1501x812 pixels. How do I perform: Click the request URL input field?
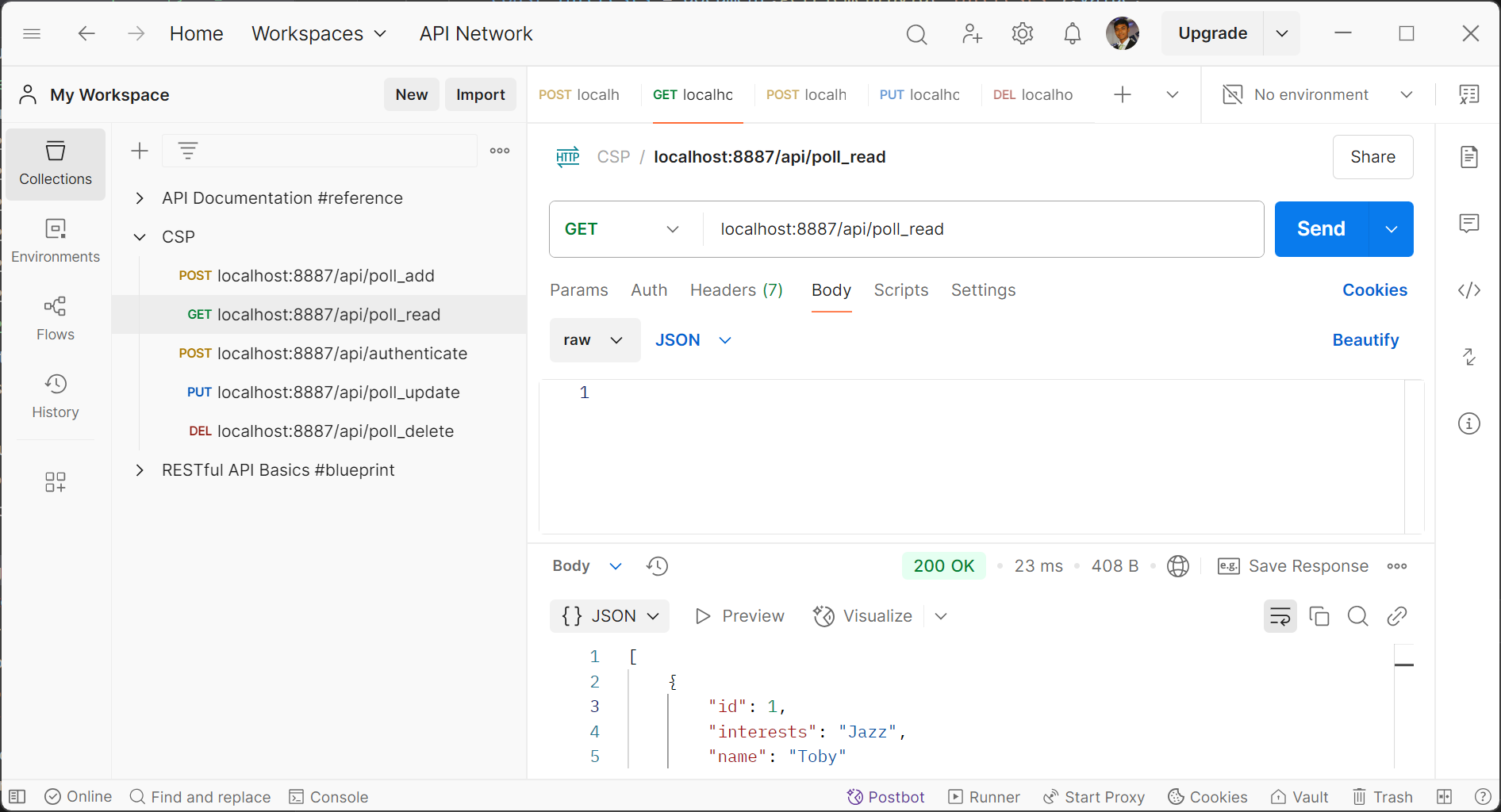[982, 229]
